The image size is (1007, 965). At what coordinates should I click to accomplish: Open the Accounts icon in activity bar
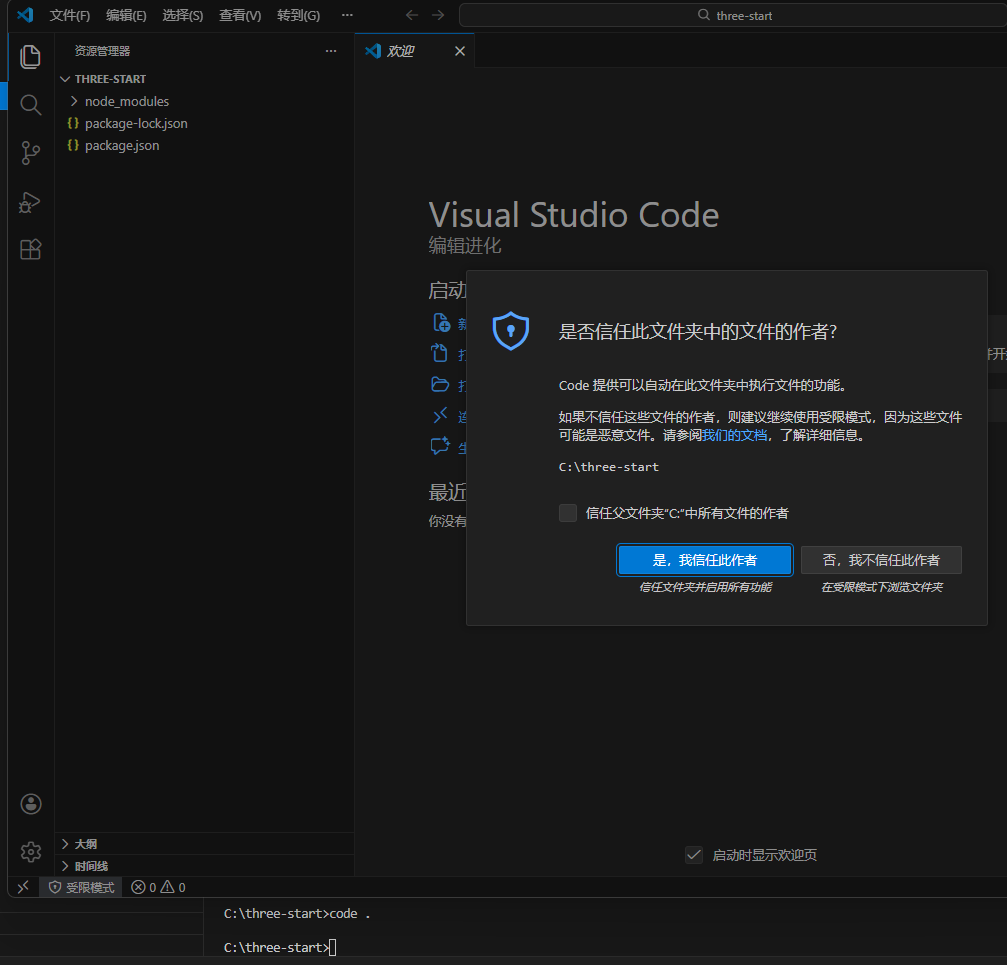(30, 804)
